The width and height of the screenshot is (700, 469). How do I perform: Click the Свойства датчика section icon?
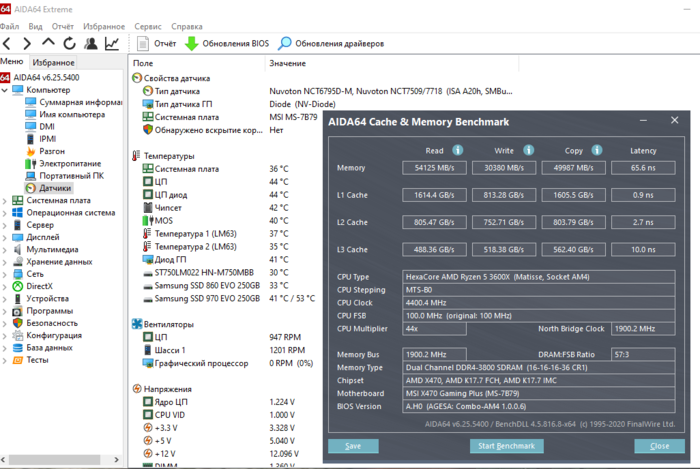[x=137, y=78]
